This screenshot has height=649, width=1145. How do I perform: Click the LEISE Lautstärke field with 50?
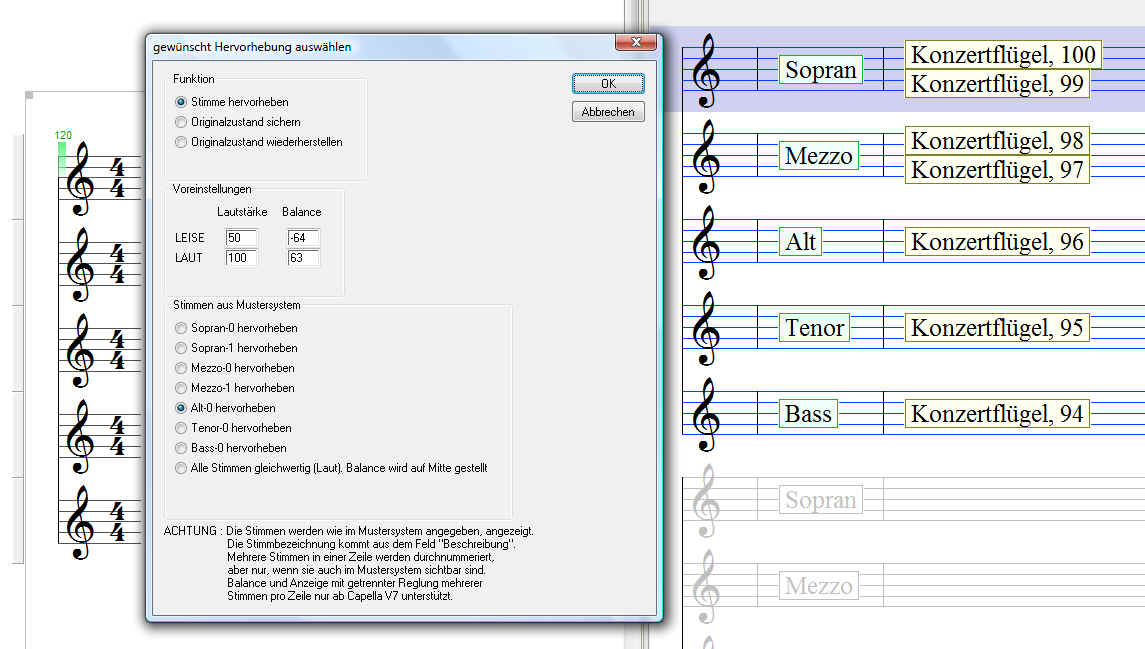[x=241, y=238]
